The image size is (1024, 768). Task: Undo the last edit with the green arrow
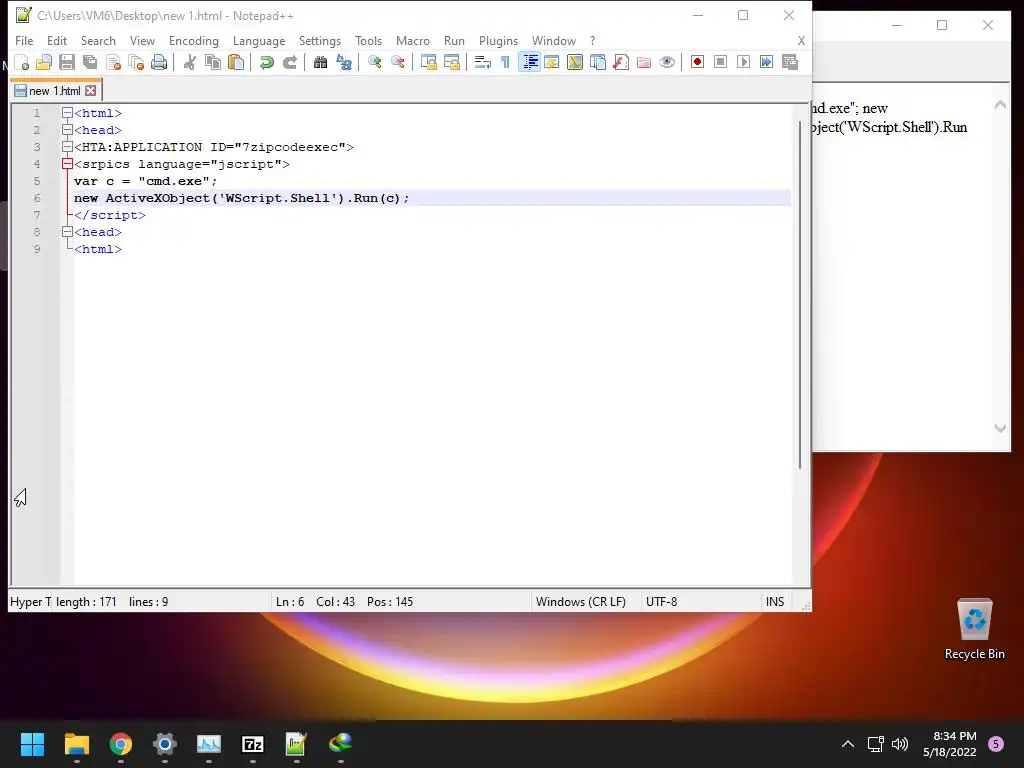point(266,62)
